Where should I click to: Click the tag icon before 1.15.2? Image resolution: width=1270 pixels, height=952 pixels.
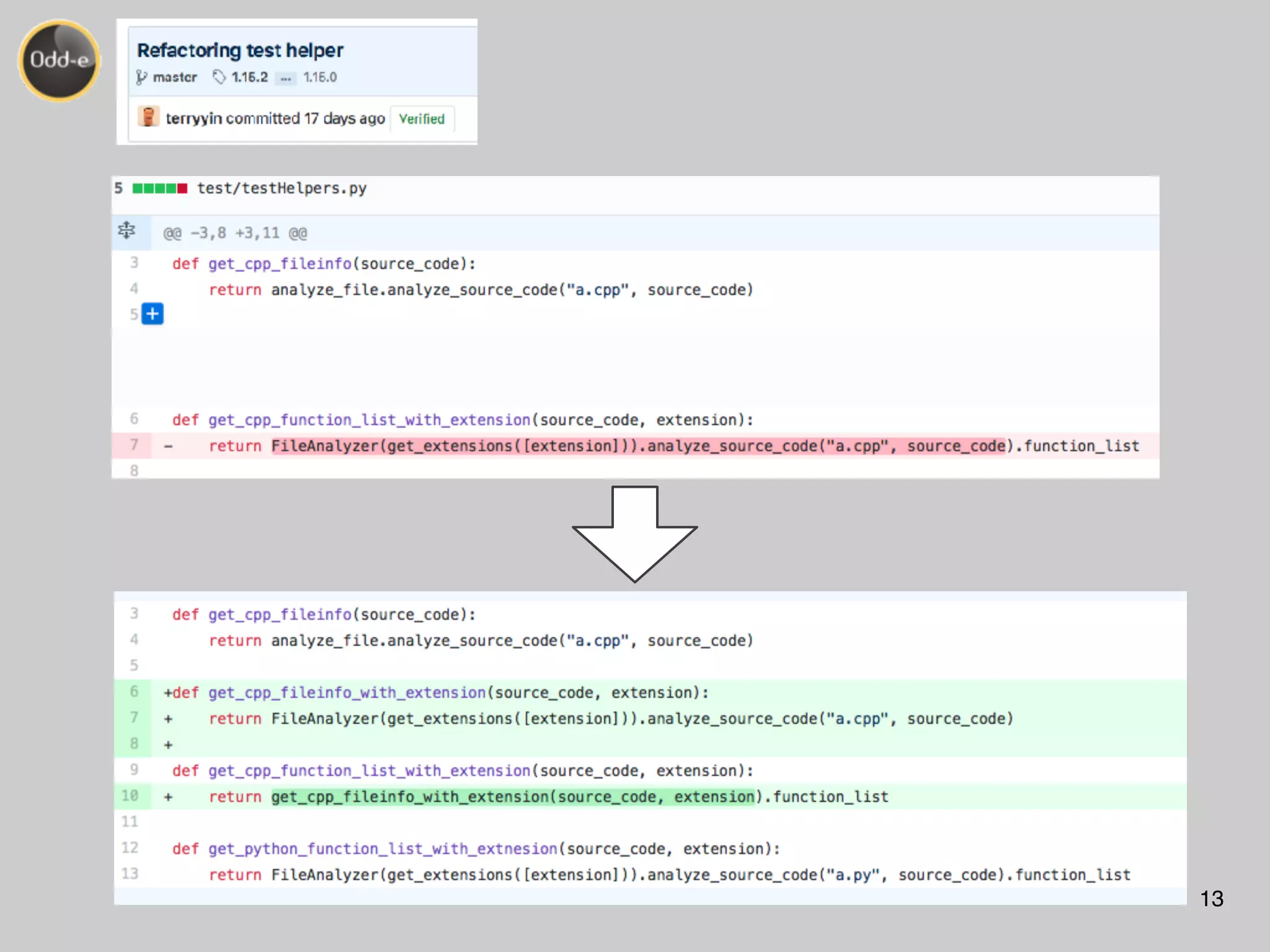tap(219, 77)
